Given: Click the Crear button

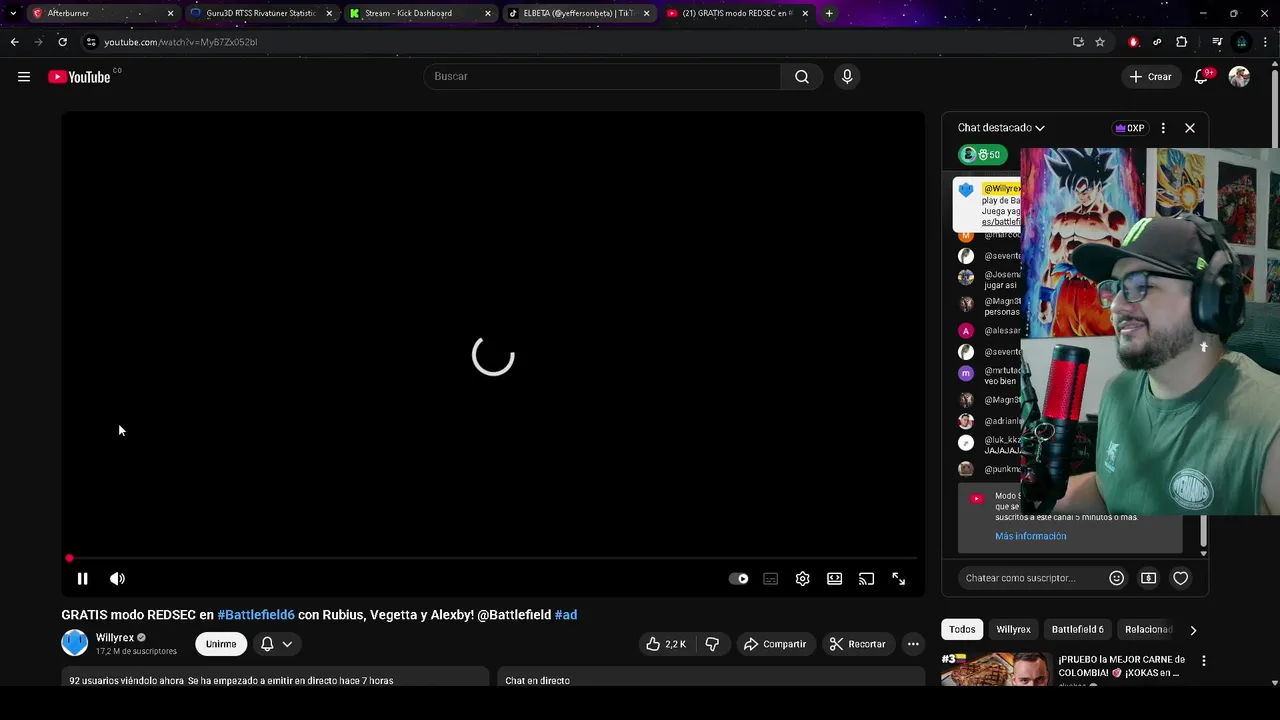Looking at the screenshot, I should 1150,77.
